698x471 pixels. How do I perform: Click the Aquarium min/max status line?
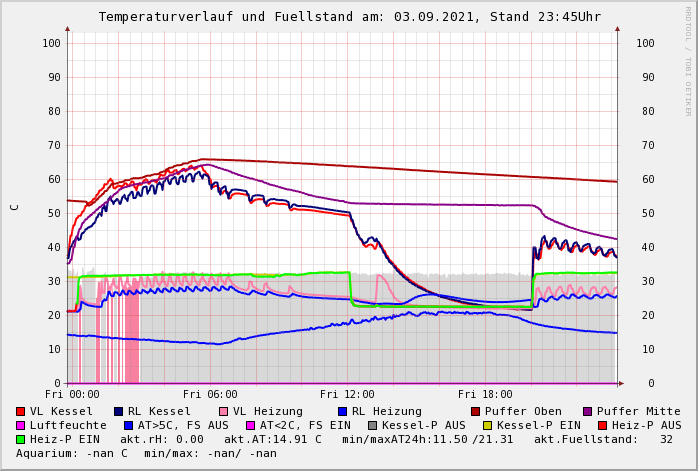coord(146,454)
